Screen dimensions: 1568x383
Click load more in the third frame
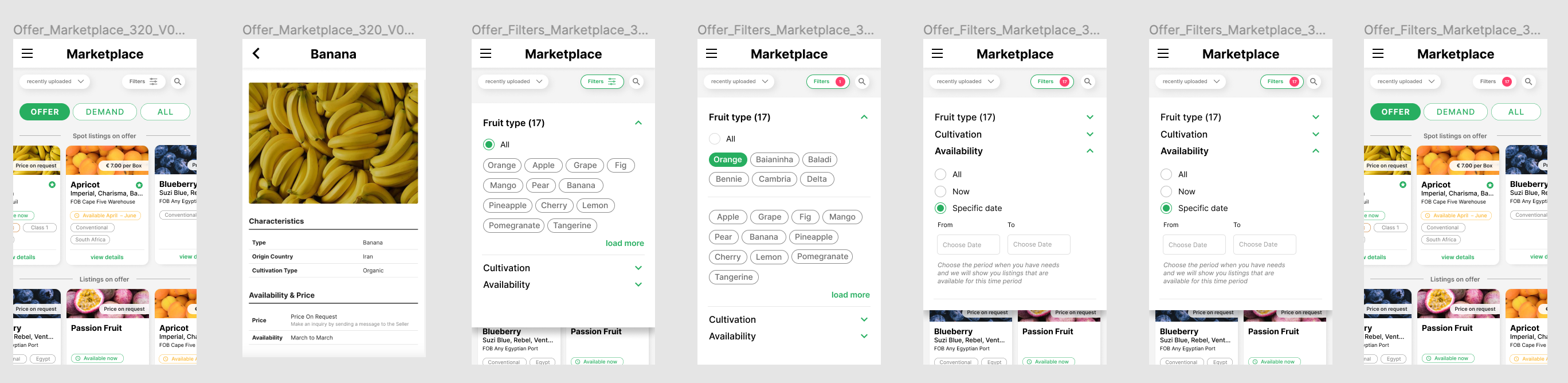(625, 244)
